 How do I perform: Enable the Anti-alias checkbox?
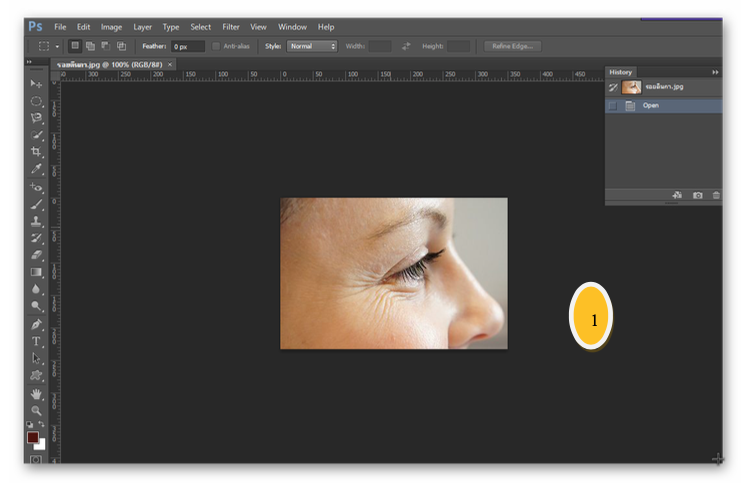coord(216,46)
